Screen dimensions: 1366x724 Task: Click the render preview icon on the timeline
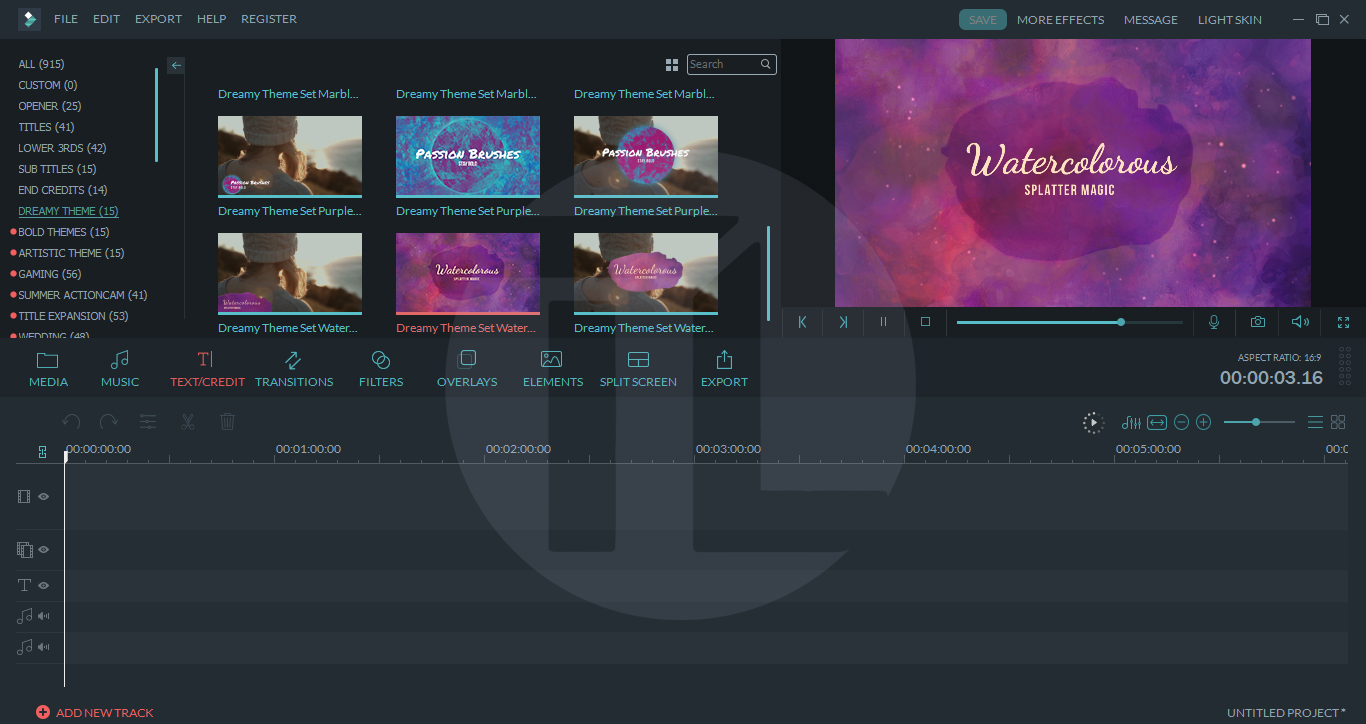click(x=1093, y=422)
